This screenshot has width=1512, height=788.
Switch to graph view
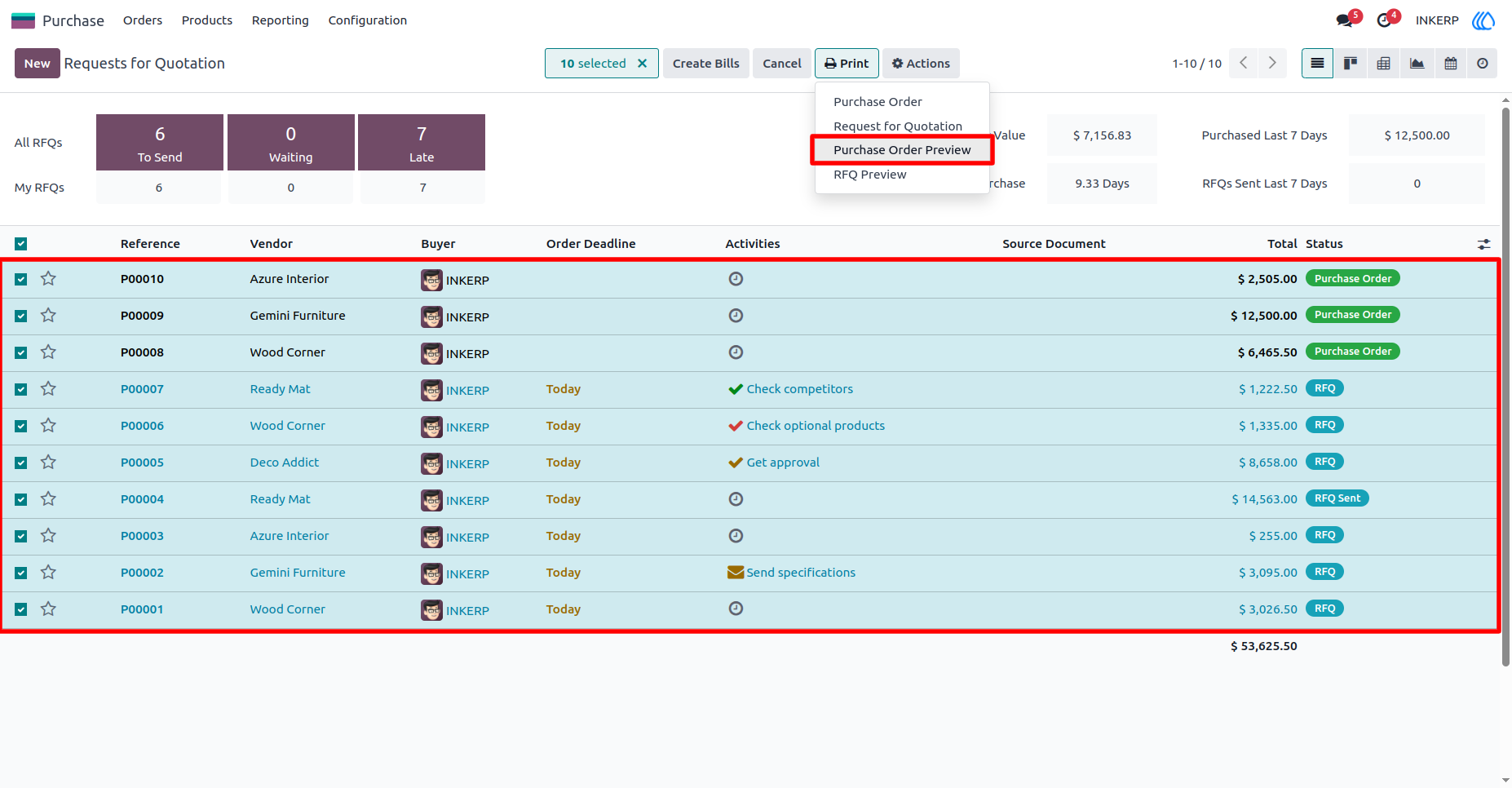[1417, 64]
